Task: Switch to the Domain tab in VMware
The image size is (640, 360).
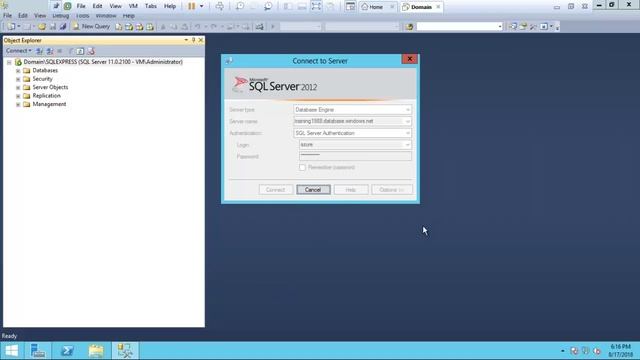Action: pos(421,7)
